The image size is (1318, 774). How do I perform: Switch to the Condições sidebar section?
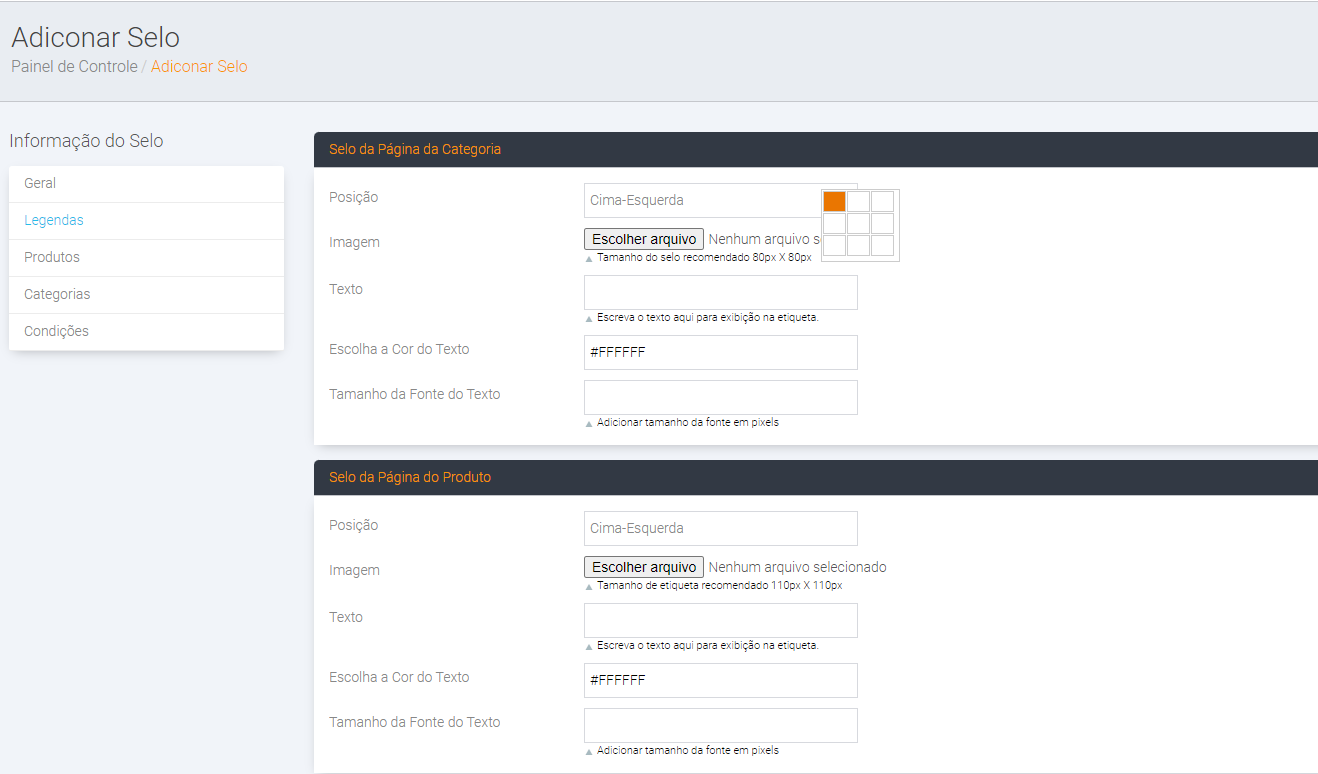(146, 332)
